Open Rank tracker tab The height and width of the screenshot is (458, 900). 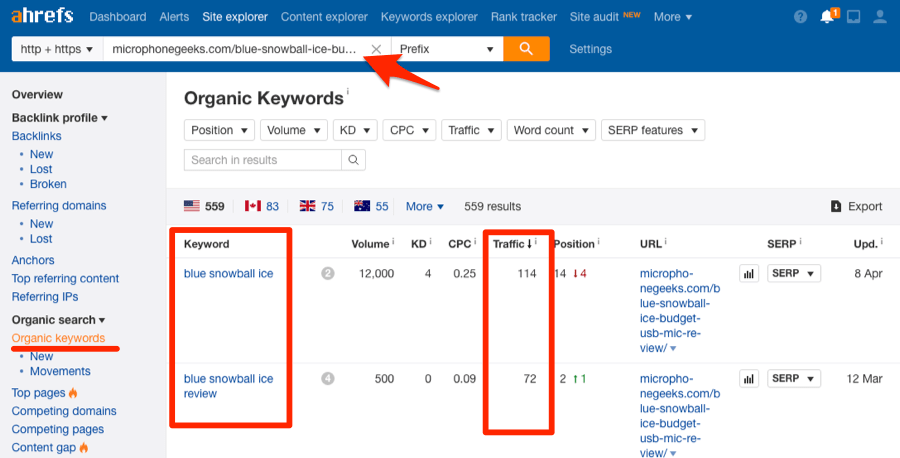[523, 17]
